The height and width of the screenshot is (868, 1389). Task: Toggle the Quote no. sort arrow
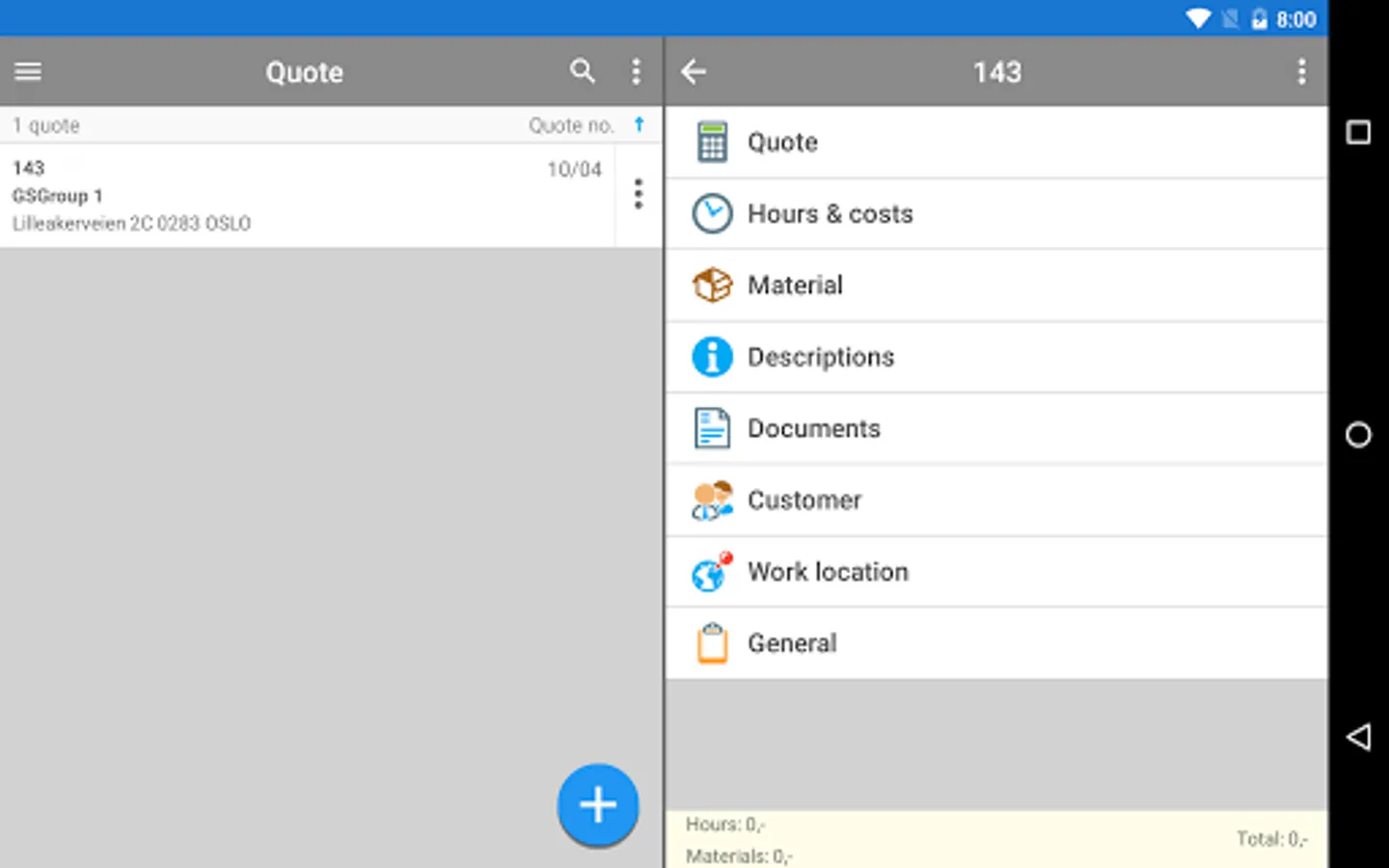tap(639, 124)
